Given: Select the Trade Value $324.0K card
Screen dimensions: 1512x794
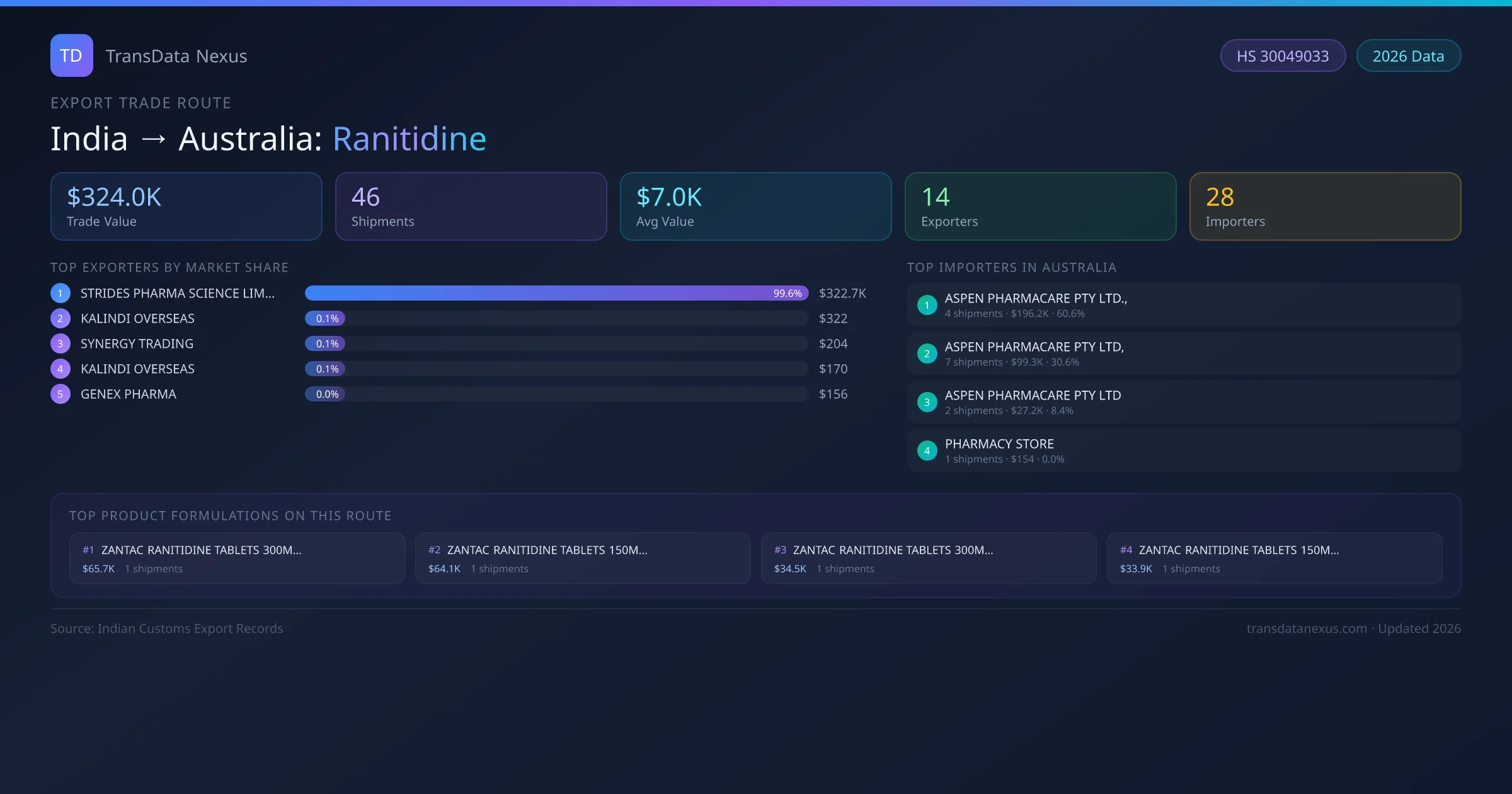Looking at the screenshot, I should 186,206.
